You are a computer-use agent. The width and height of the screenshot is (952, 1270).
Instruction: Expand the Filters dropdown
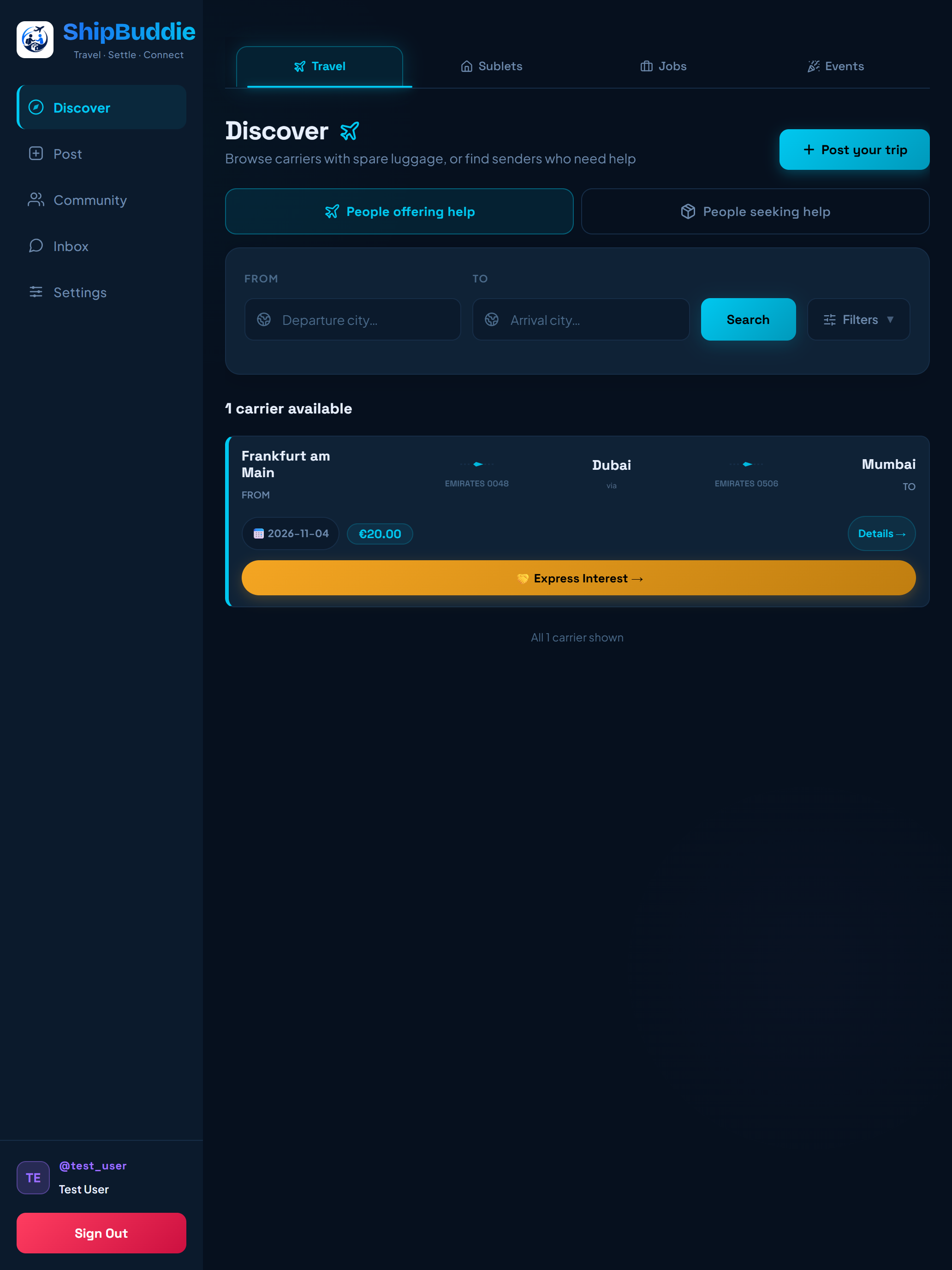(x=858, y=319)
